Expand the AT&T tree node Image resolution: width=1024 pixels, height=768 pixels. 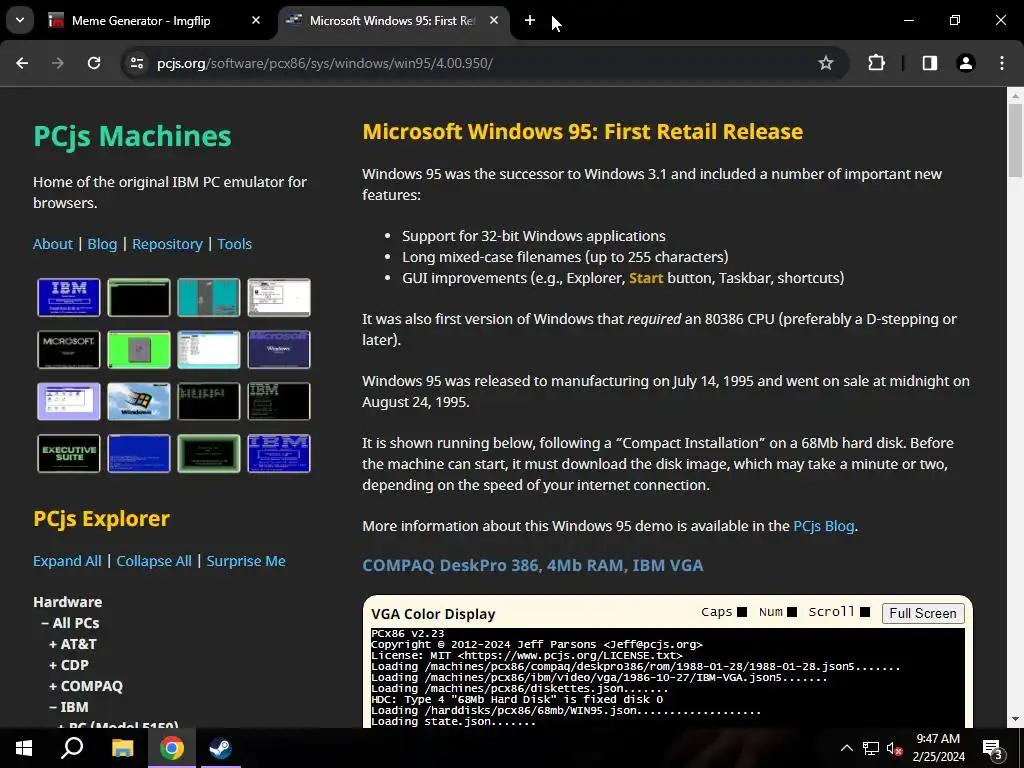click(x=72, y=644)
